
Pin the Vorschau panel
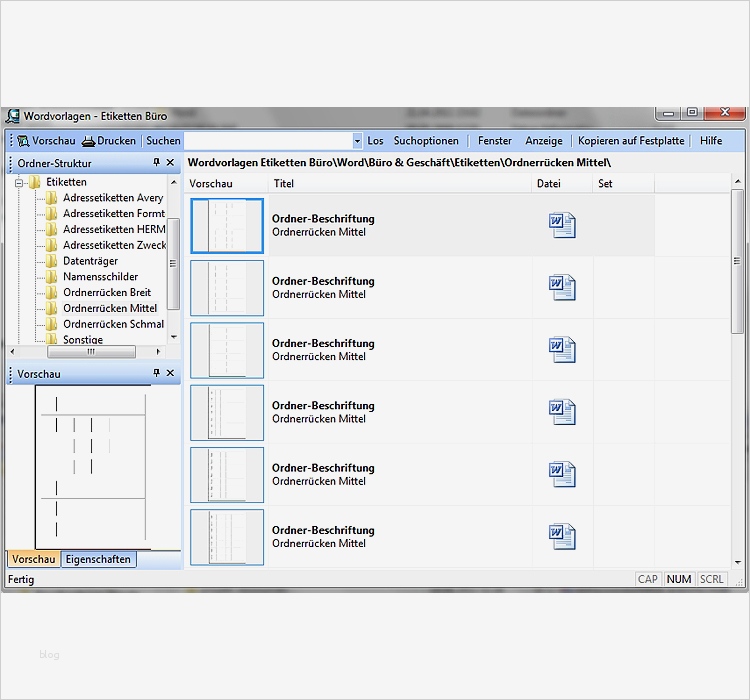pyautogui.click(x=156, y=373)
